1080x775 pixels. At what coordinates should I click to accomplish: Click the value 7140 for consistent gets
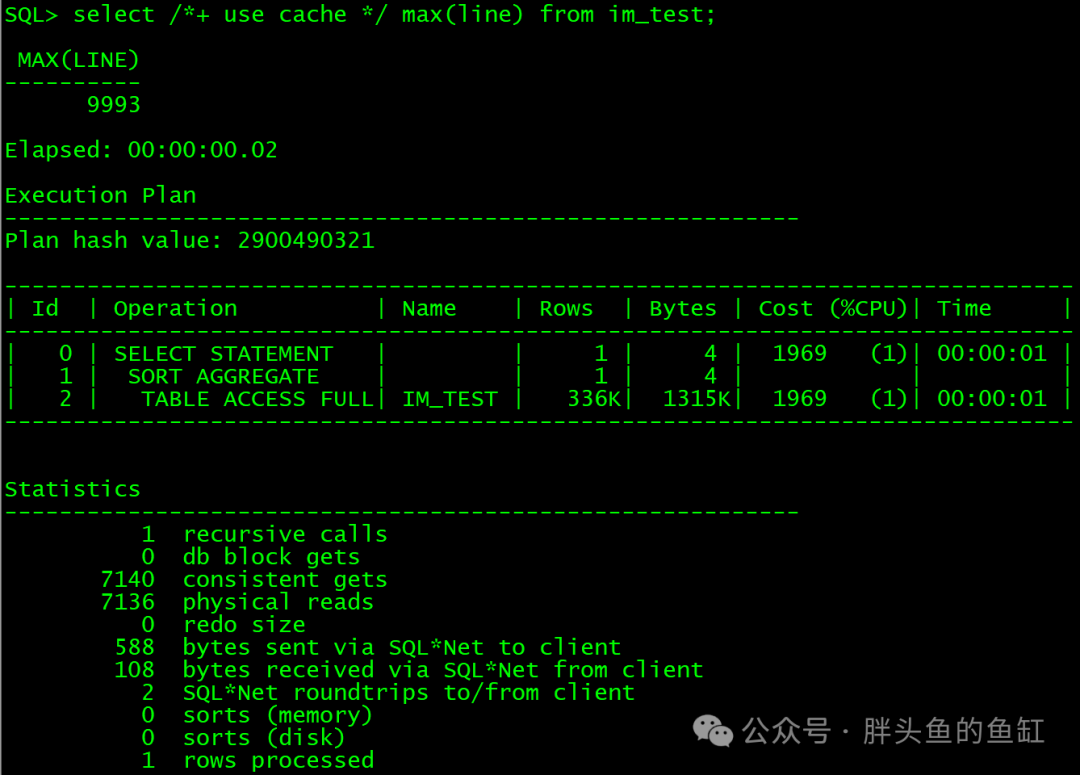click(127, 579)
